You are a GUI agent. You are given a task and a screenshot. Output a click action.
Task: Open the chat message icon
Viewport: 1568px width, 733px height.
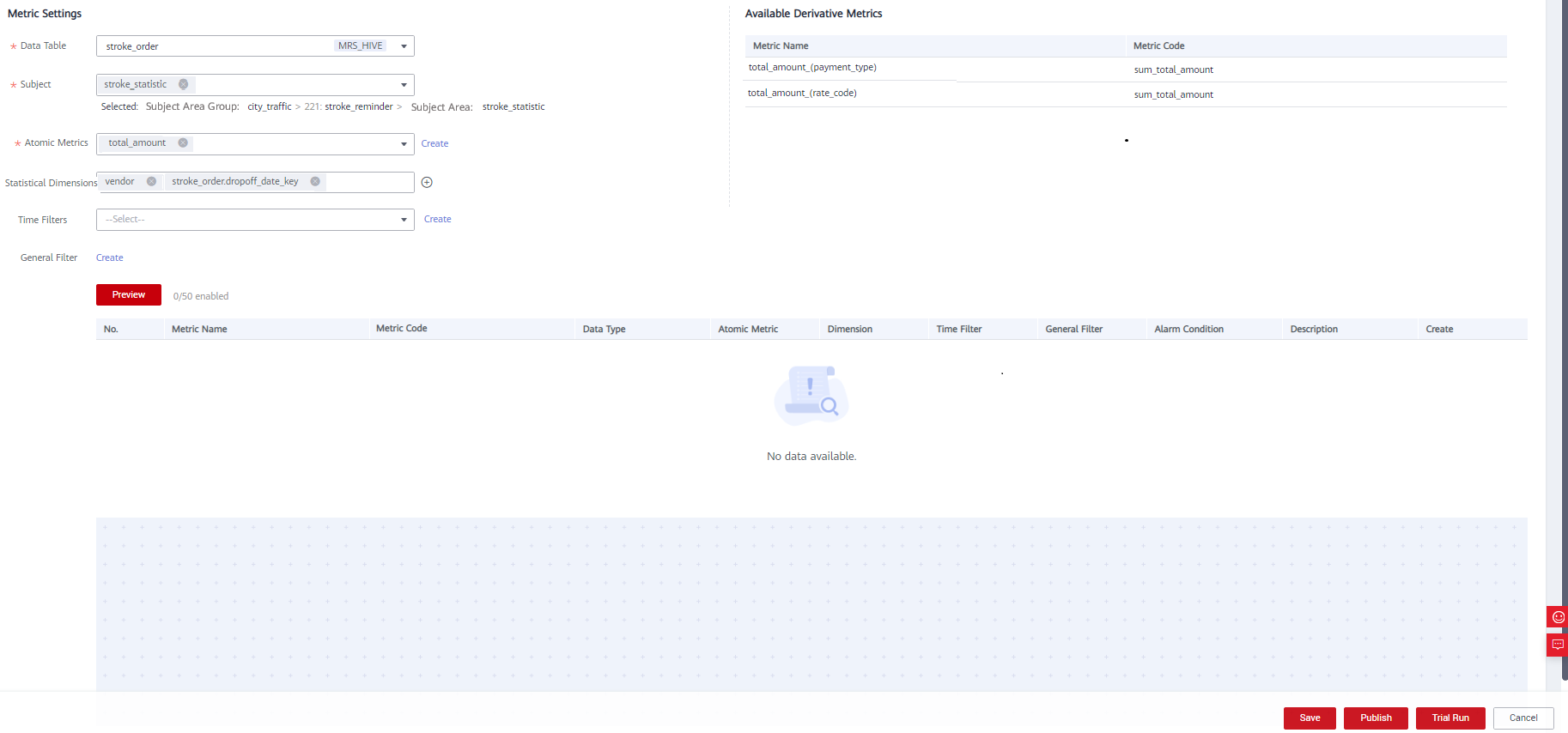click(x=1558, y=645)
